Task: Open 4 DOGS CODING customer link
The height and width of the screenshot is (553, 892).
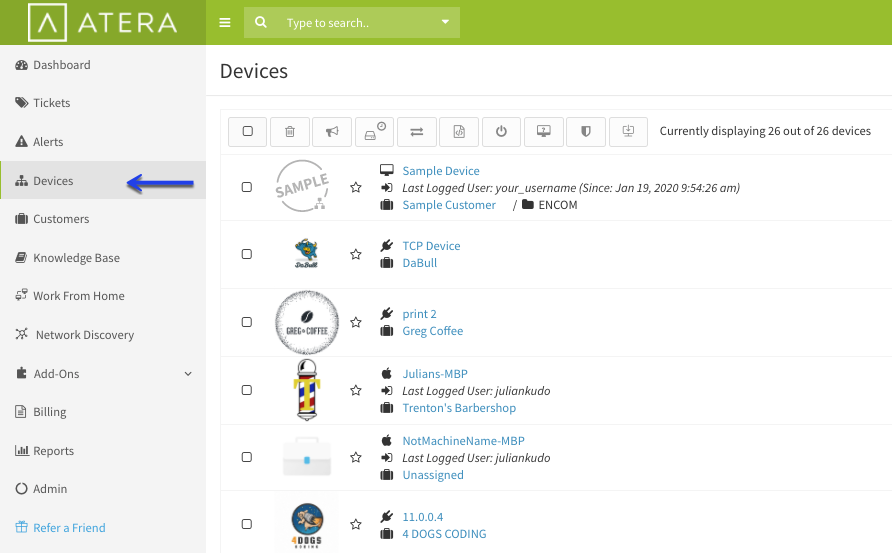Action: (444, 534)
